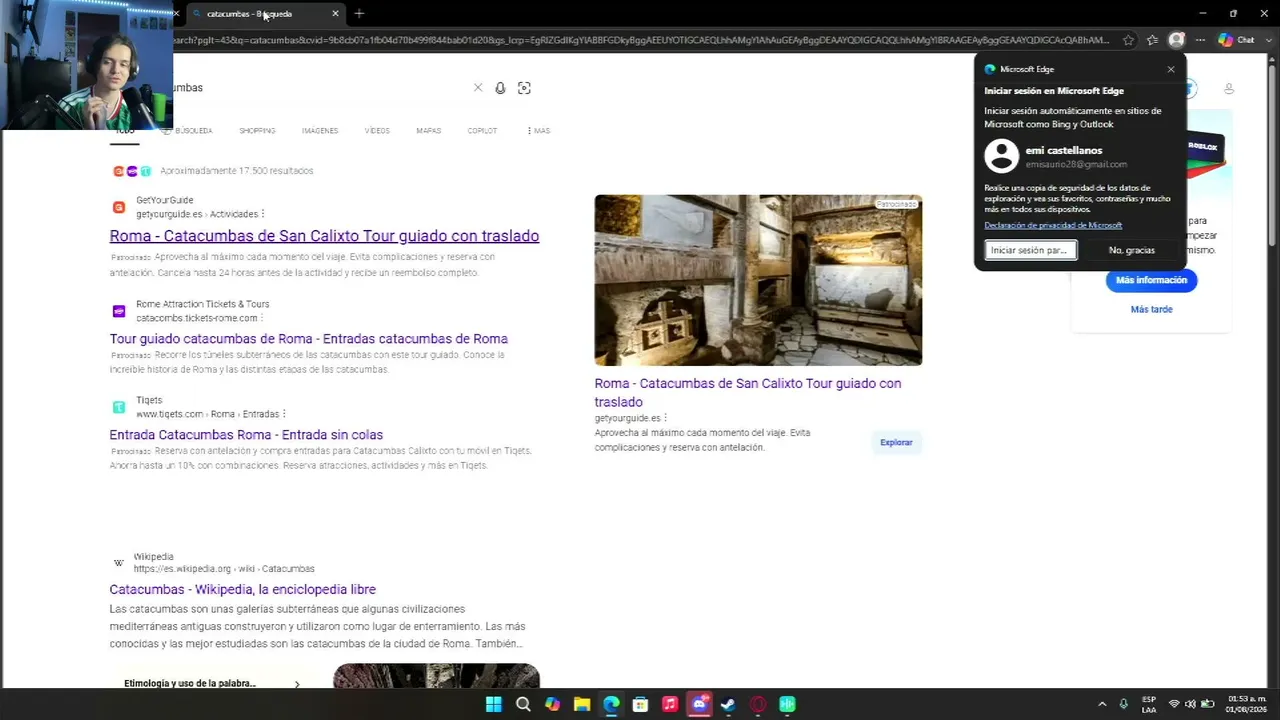Open options menu beside tiqets.com Roma Entradas

click(284, 414)
